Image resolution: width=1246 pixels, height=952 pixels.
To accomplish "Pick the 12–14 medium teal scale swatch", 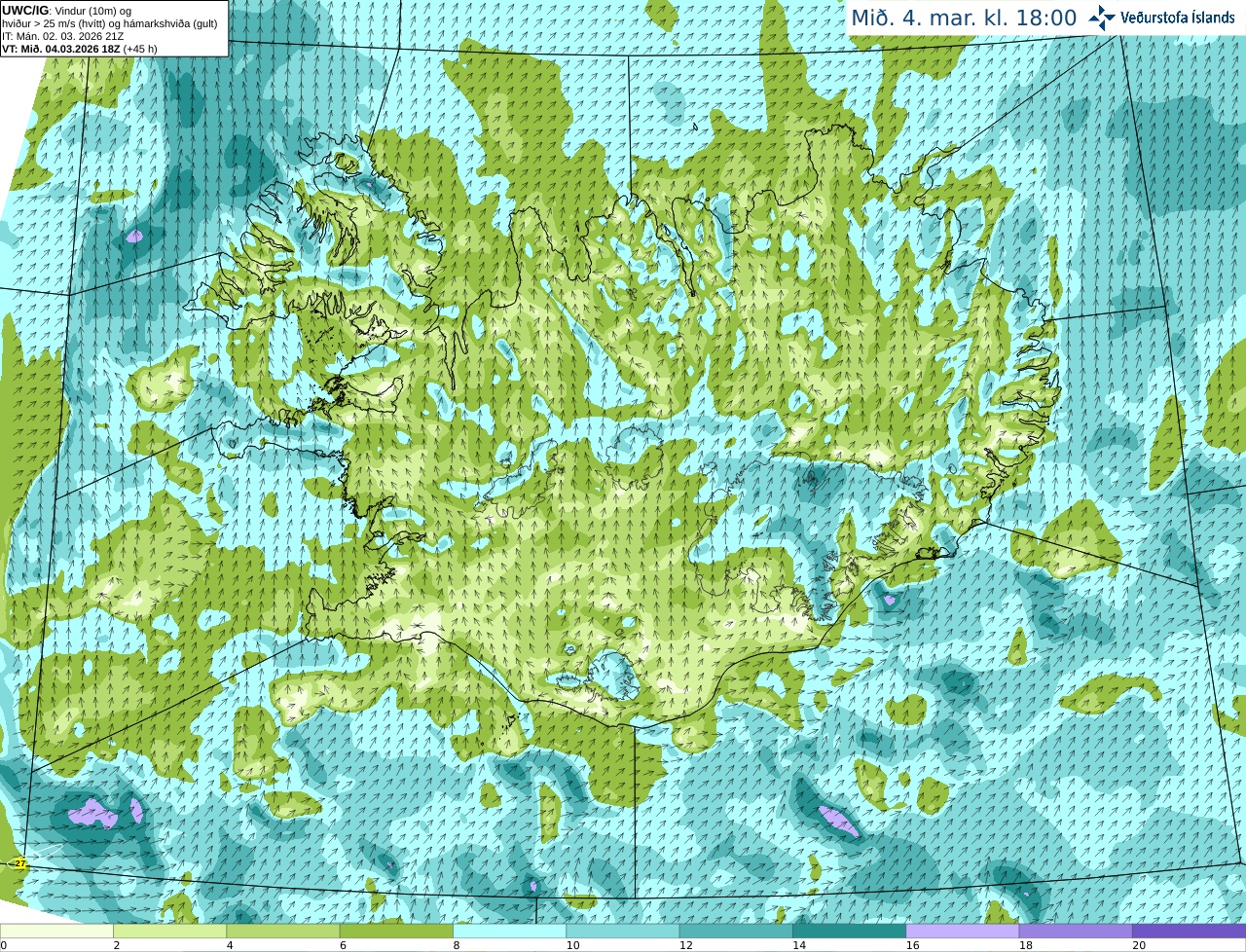I will pyautogui.click(x=736, y=931).
